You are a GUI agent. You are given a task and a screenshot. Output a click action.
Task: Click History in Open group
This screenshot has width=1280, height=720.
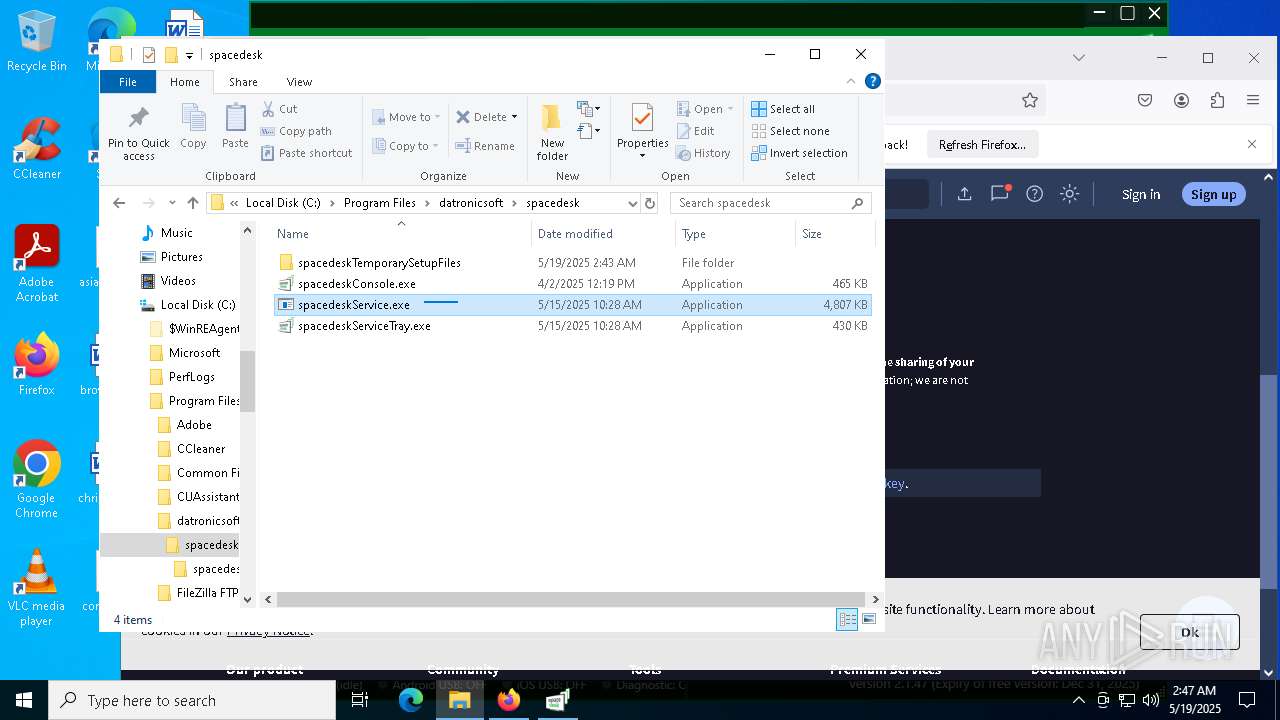[703, 153]
